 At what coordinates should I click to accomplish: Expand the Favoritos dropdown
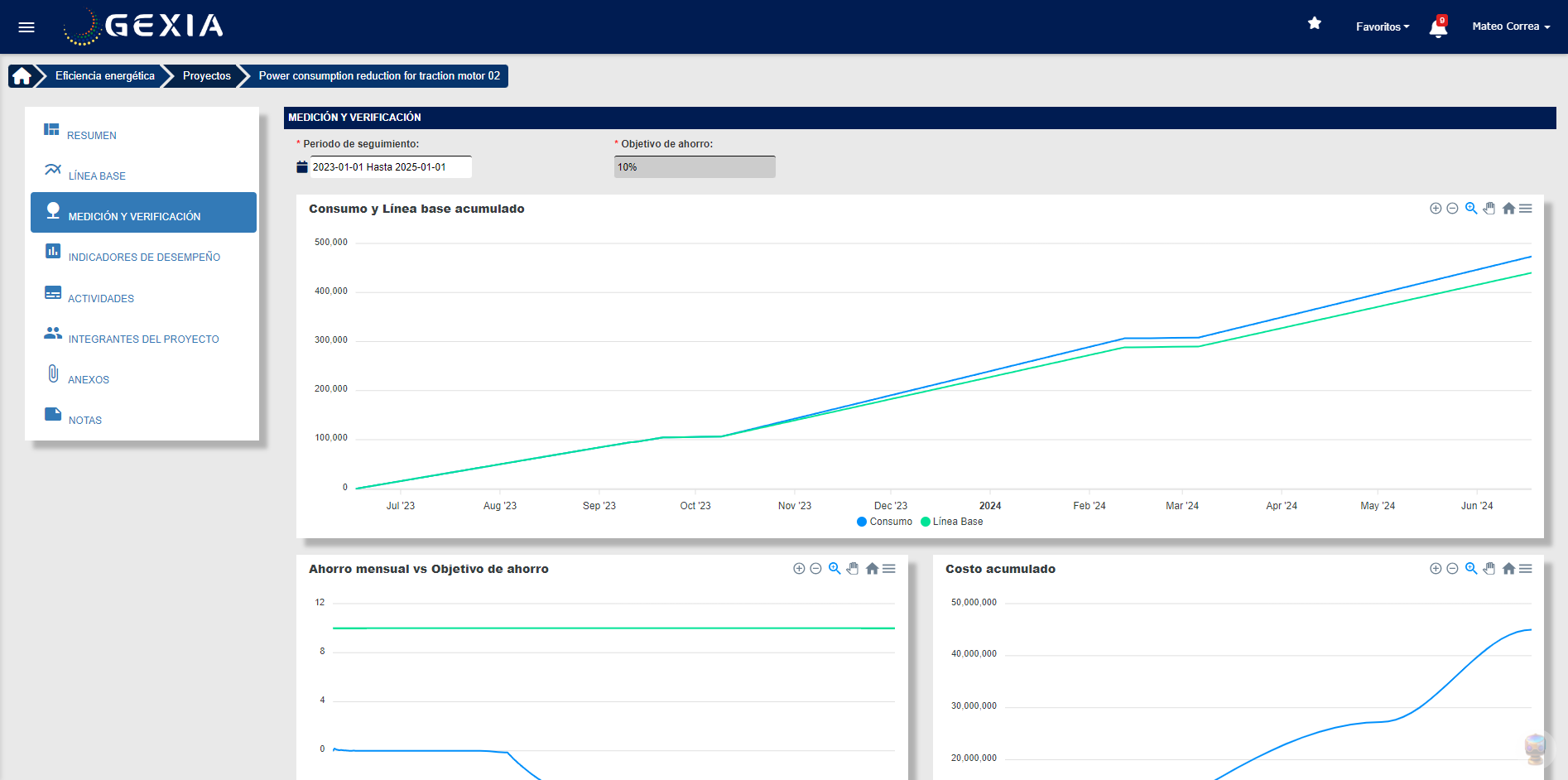(1382, 27)
